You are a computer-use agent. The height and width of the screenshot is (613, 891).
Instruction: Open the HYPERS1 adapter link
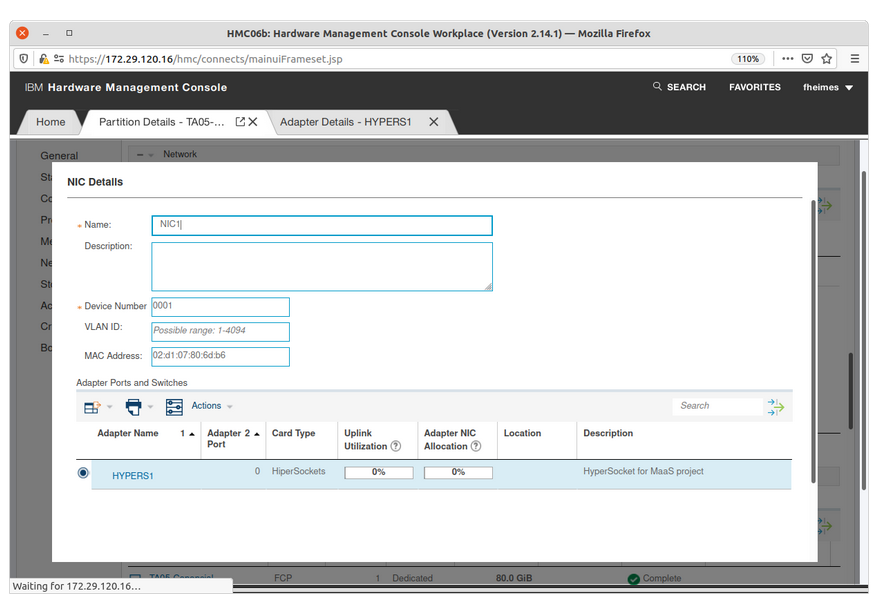click(133, 476)
